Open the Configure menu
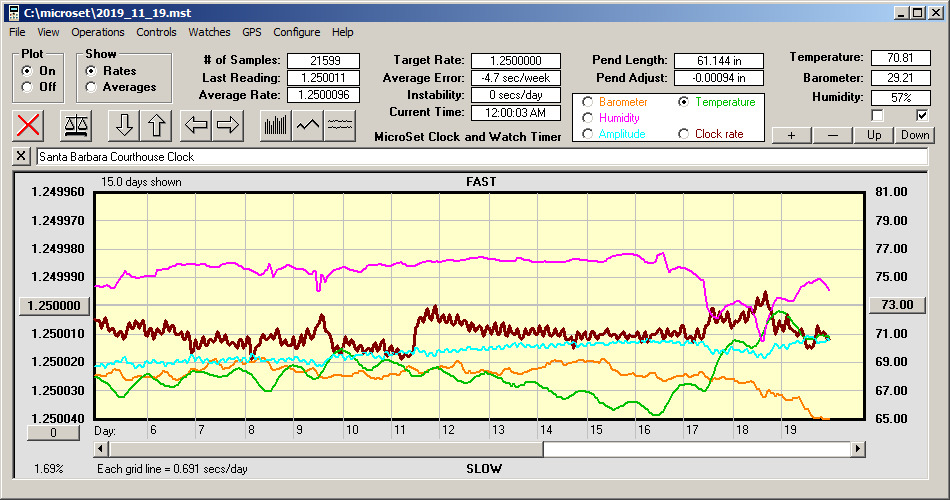 pos(296,32)
